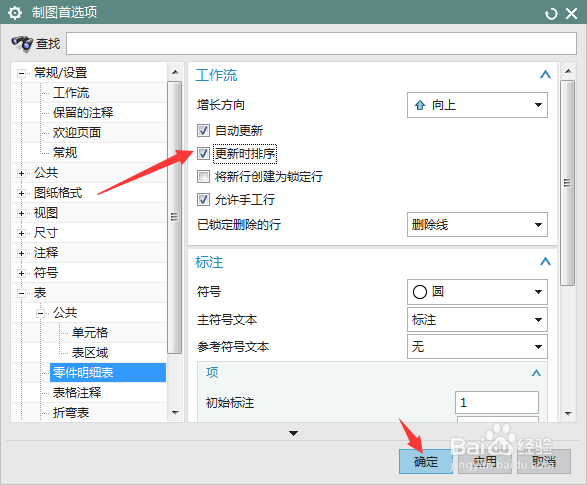Click the 应用 button
Image resolution: width=587 pixels, height=485 pixels.
tap(485, 462)
